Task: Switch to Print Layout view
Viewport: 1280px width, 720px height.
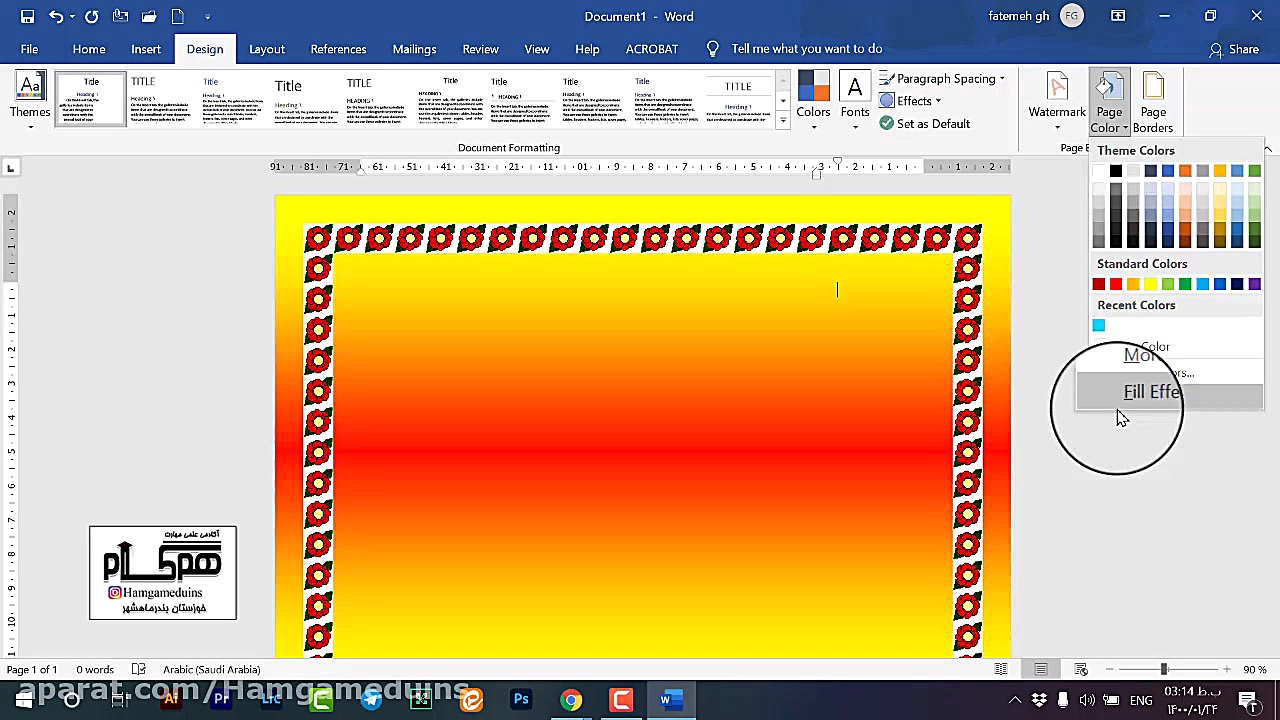Action: (x=1041, y=669)
